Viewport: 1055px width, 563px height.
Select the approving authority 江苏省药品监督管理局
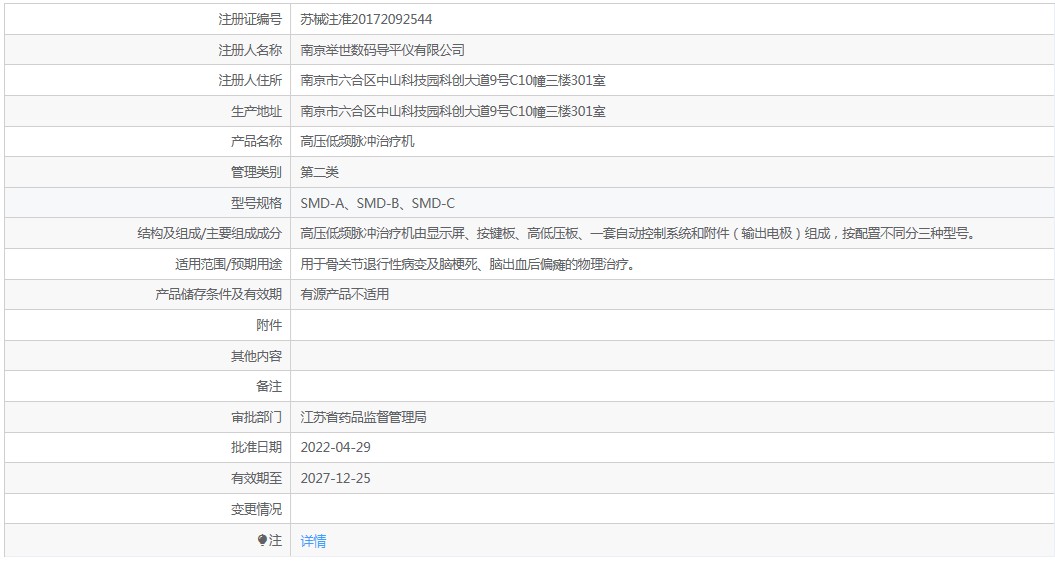[x=363, y=418]
